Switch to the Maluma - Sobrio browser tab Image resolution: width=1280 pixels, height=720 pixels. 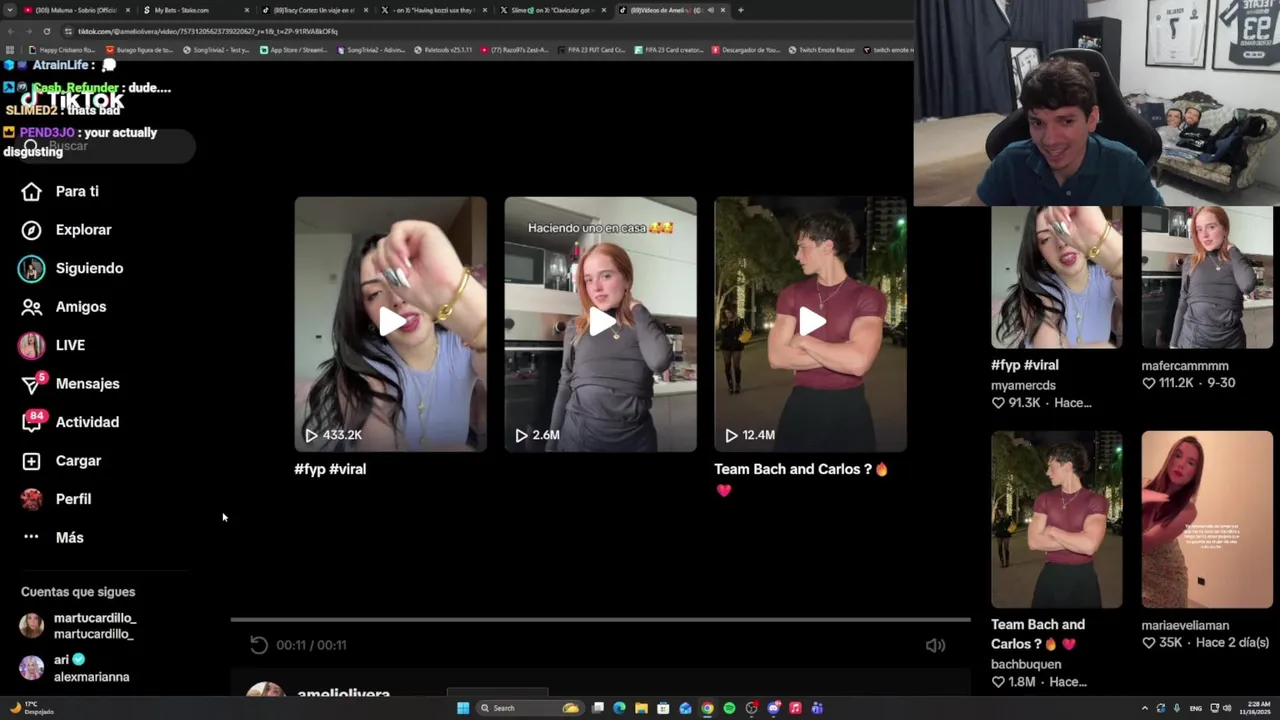click(x=75, y=10)
